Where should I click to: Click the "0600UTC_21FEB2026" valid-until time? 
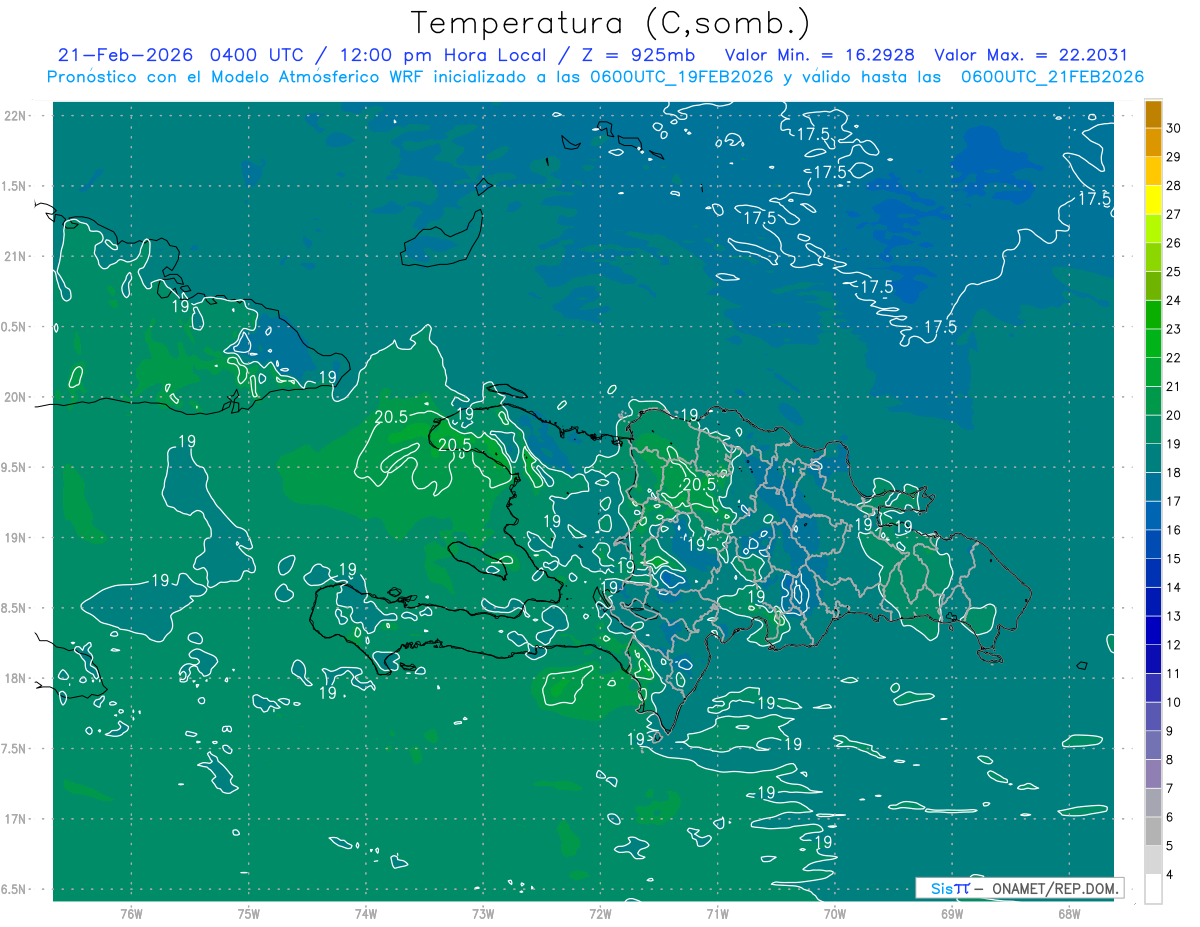1052,77
